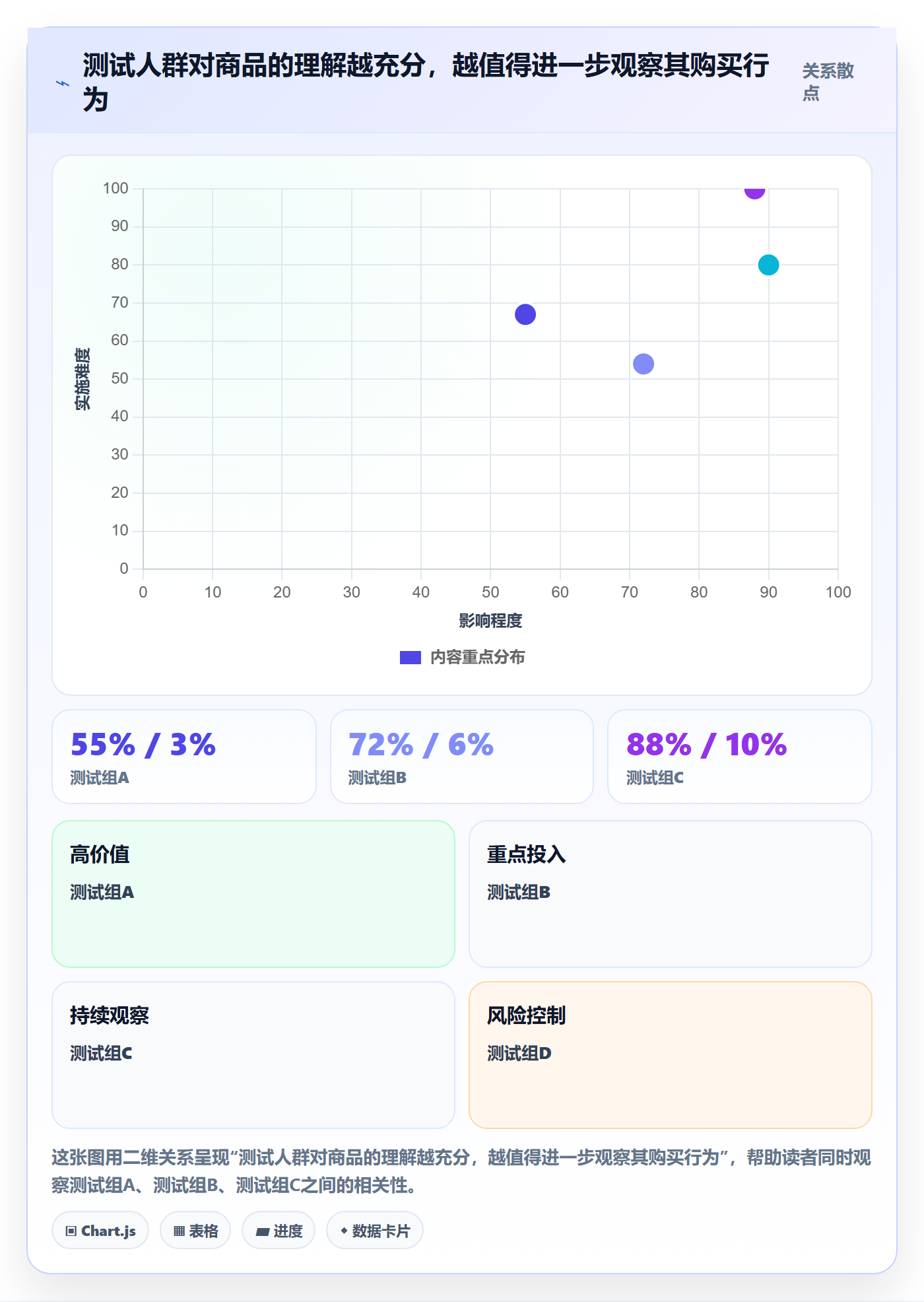This screenshot has width=924, height=1302.
Task: Click the cyan scatter data point
Action: (x=768, y=265)
